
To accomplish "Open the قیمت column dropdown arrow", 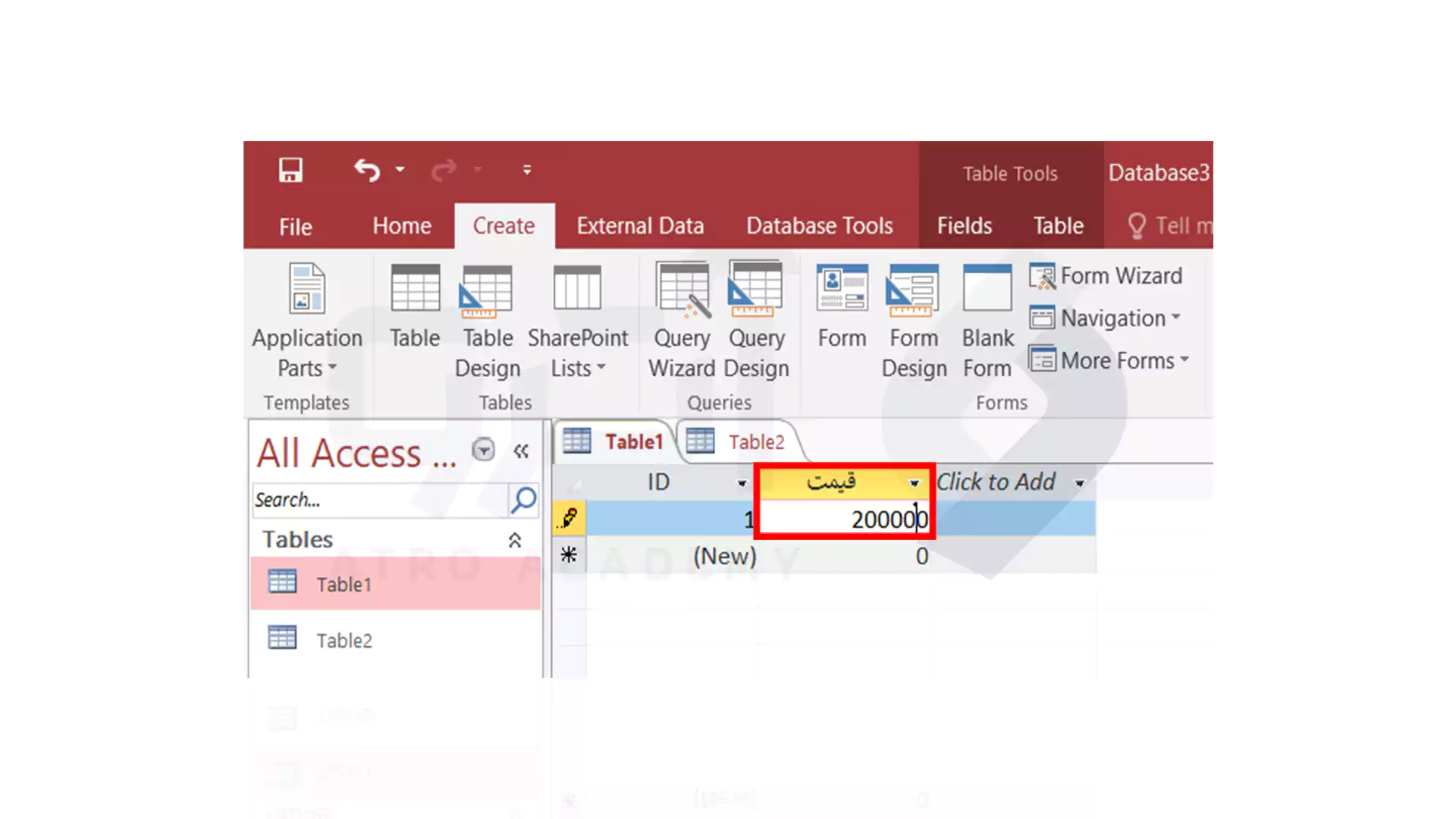I will 915,483.
